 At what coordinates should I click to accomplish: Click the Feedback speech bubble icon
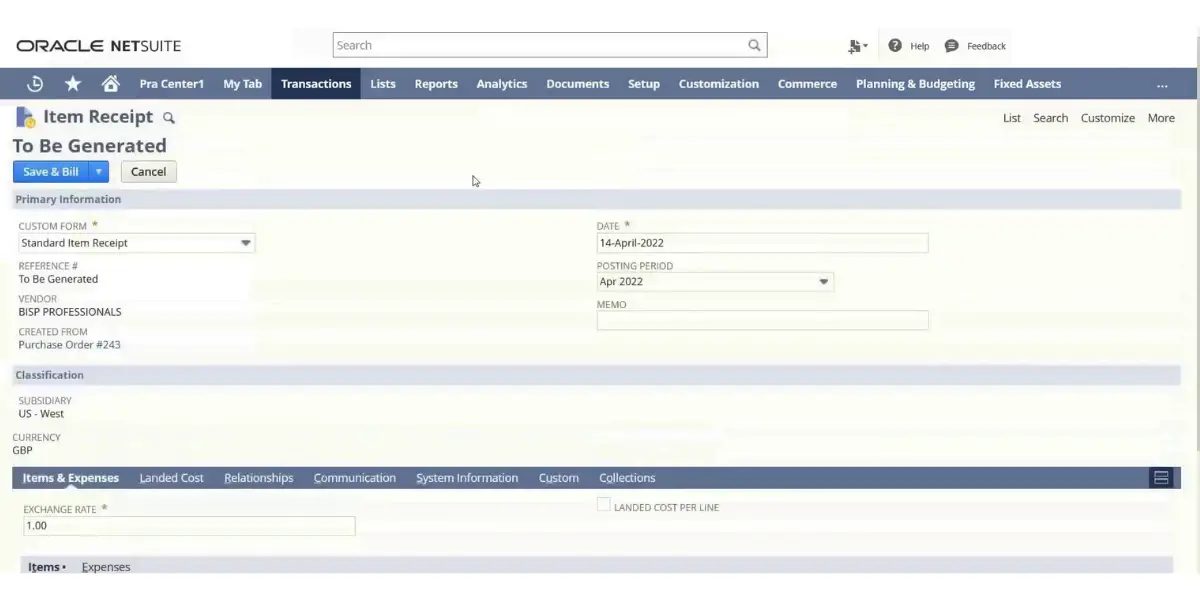pyautogui.click(x=951, y=46)
